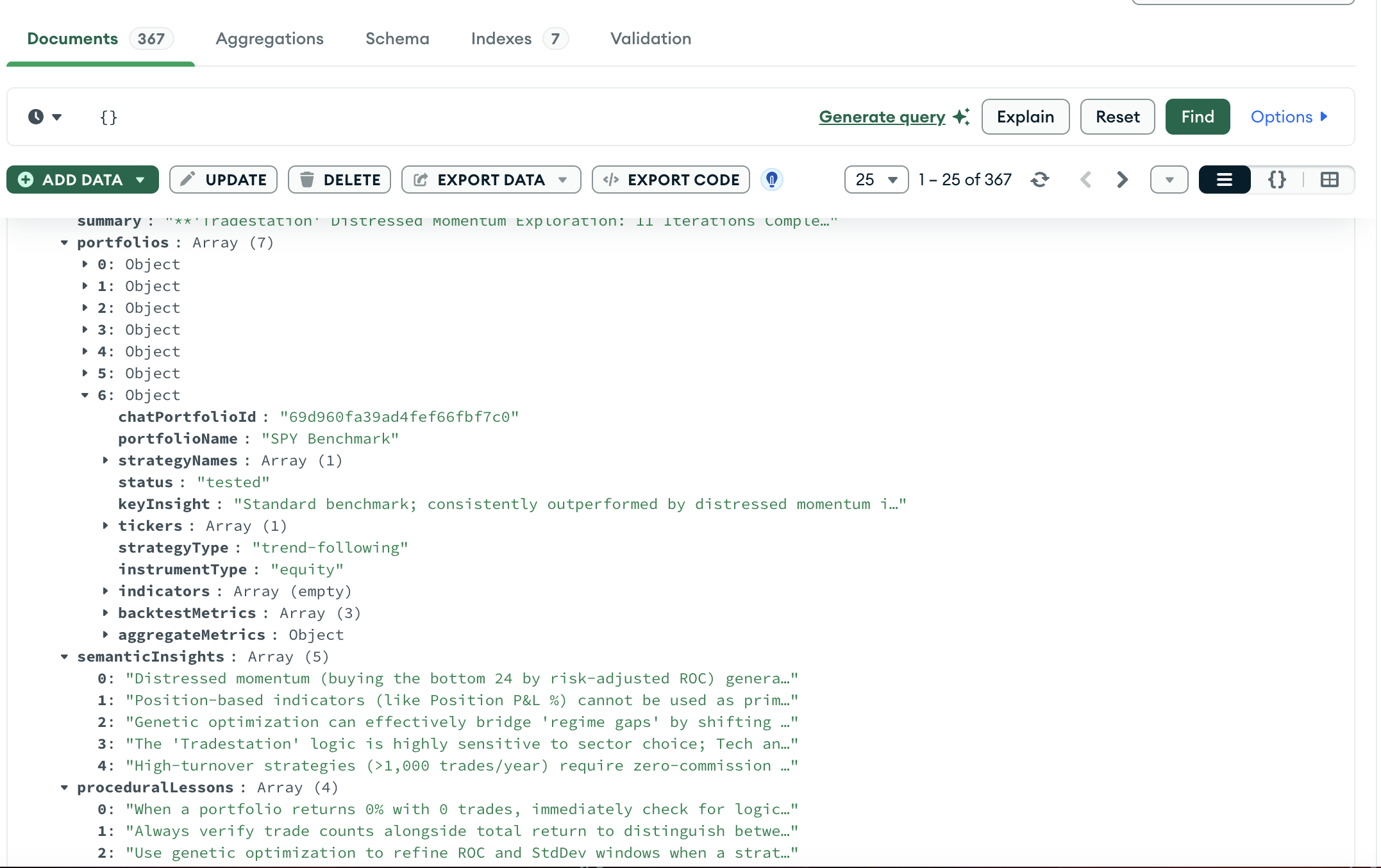Refresh the documents list

click(x=1040, y=179)
